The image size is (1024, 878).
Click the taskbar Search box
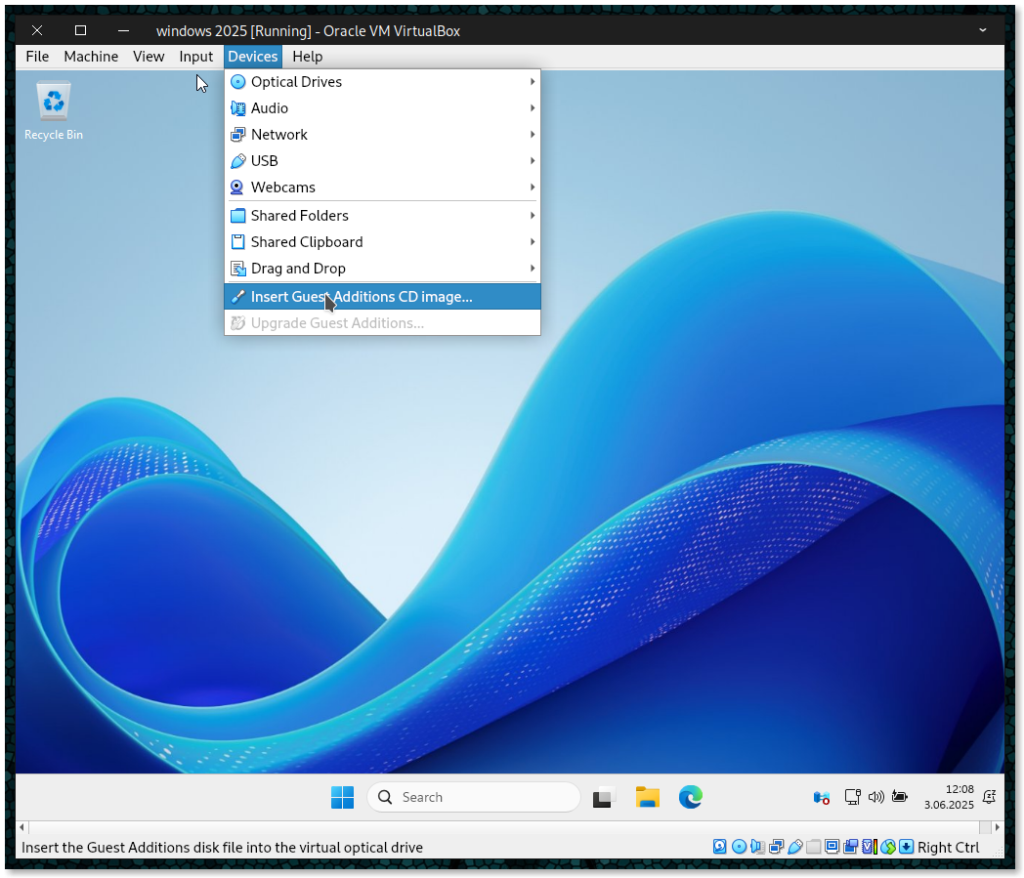point(473,797)
